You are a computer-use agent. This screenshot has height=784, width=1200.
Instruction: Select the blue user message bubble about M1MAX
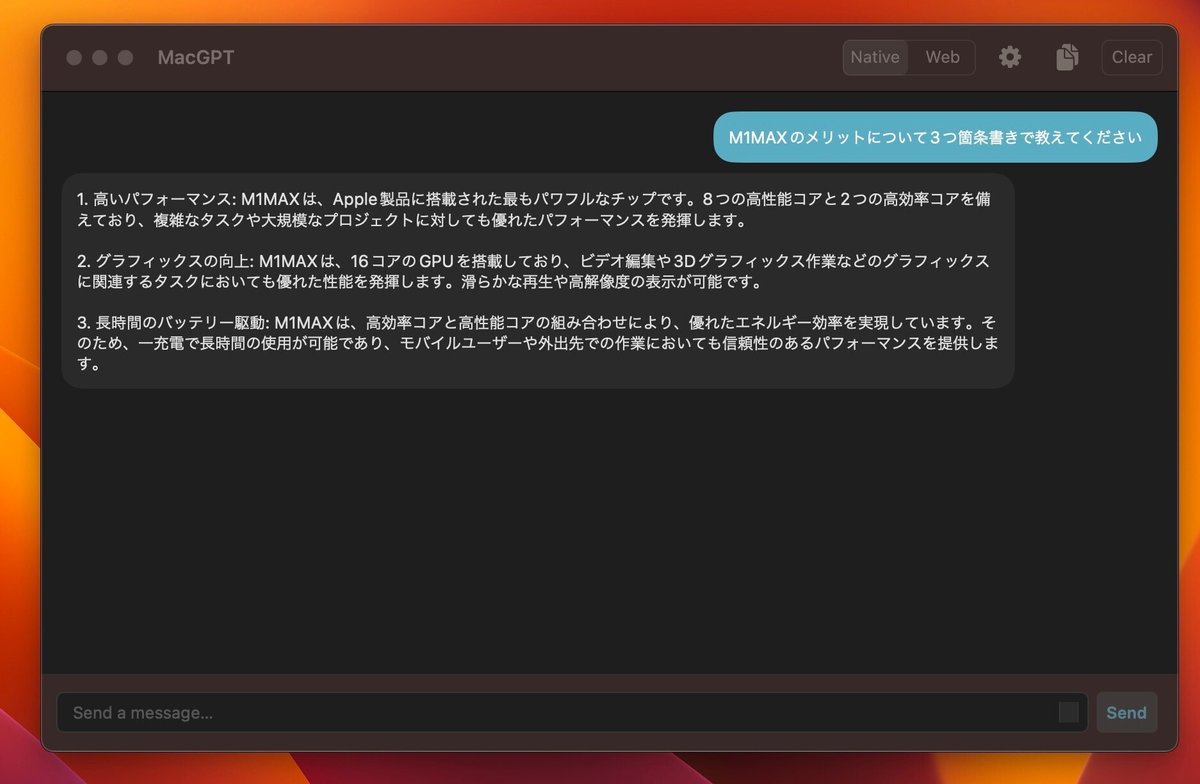coord(935,137)
